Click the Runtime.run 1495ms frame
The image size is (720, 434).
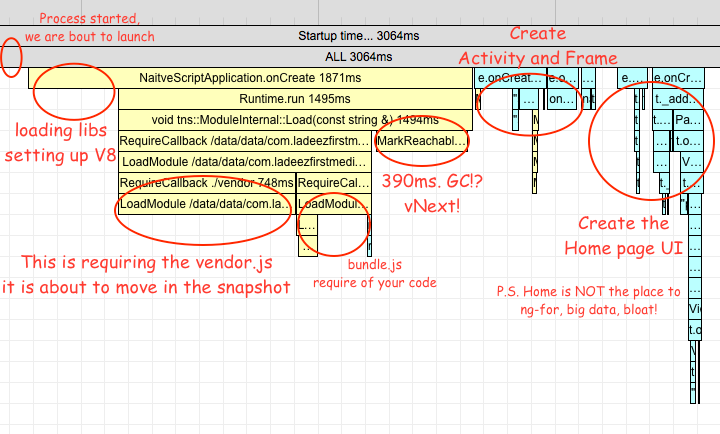pyautogui.click(x=295, y=99)
